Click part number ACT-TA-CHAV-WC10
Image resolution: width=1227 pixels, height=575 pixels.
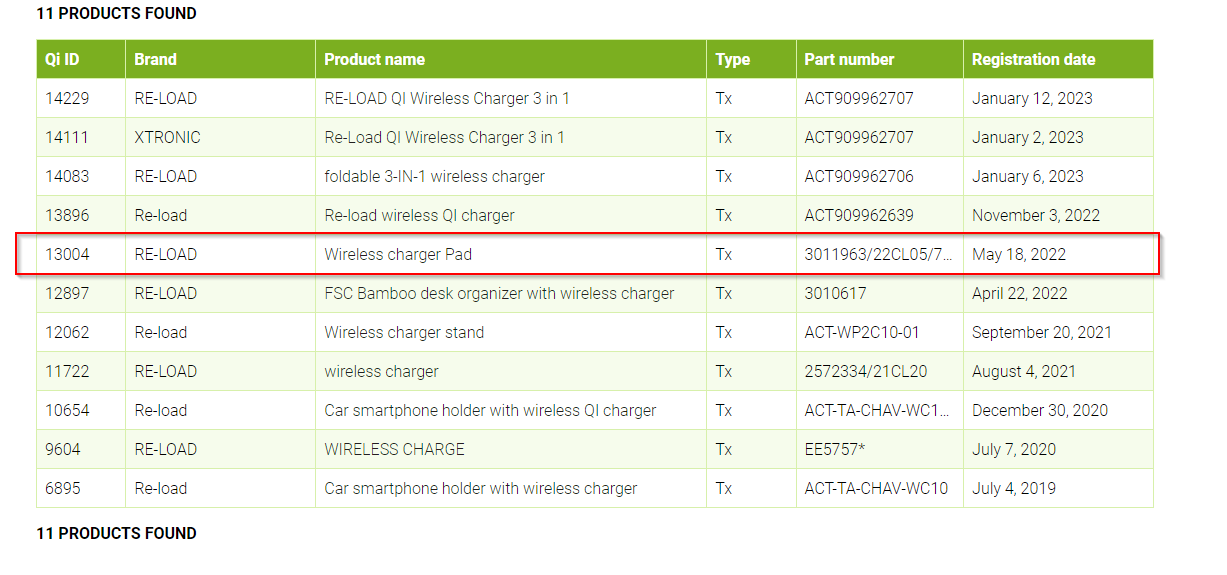pyautogui.click(x=876, y=489)
